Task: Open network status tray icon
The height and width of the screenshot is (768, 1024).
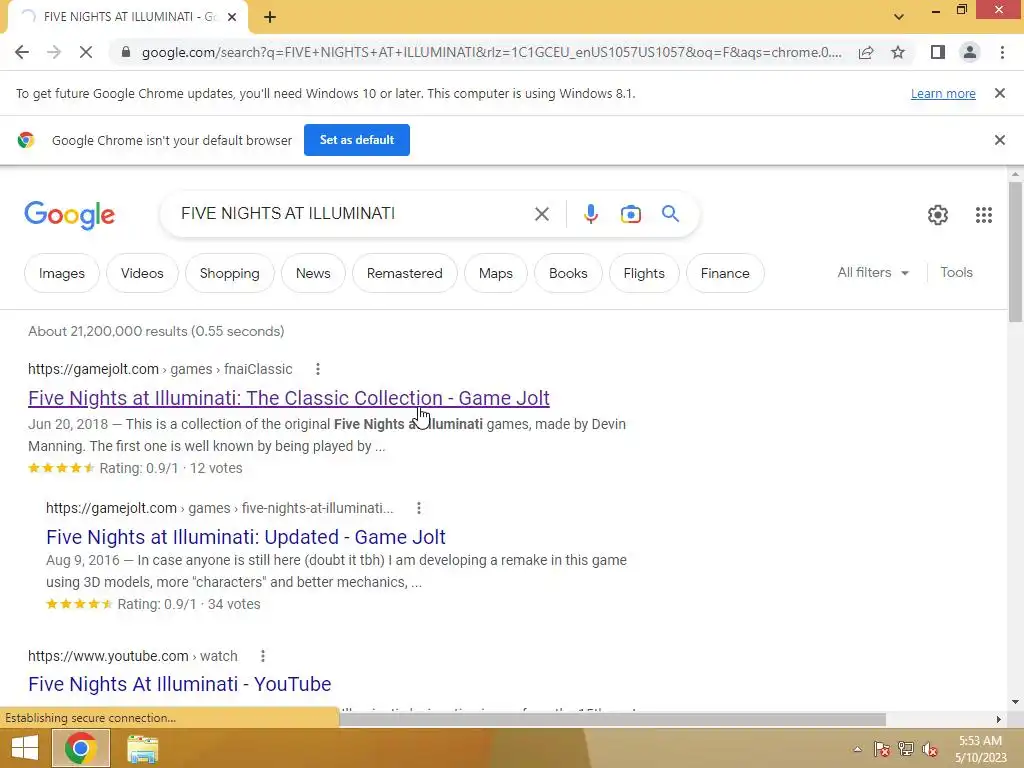Action: tap(906, 749)
